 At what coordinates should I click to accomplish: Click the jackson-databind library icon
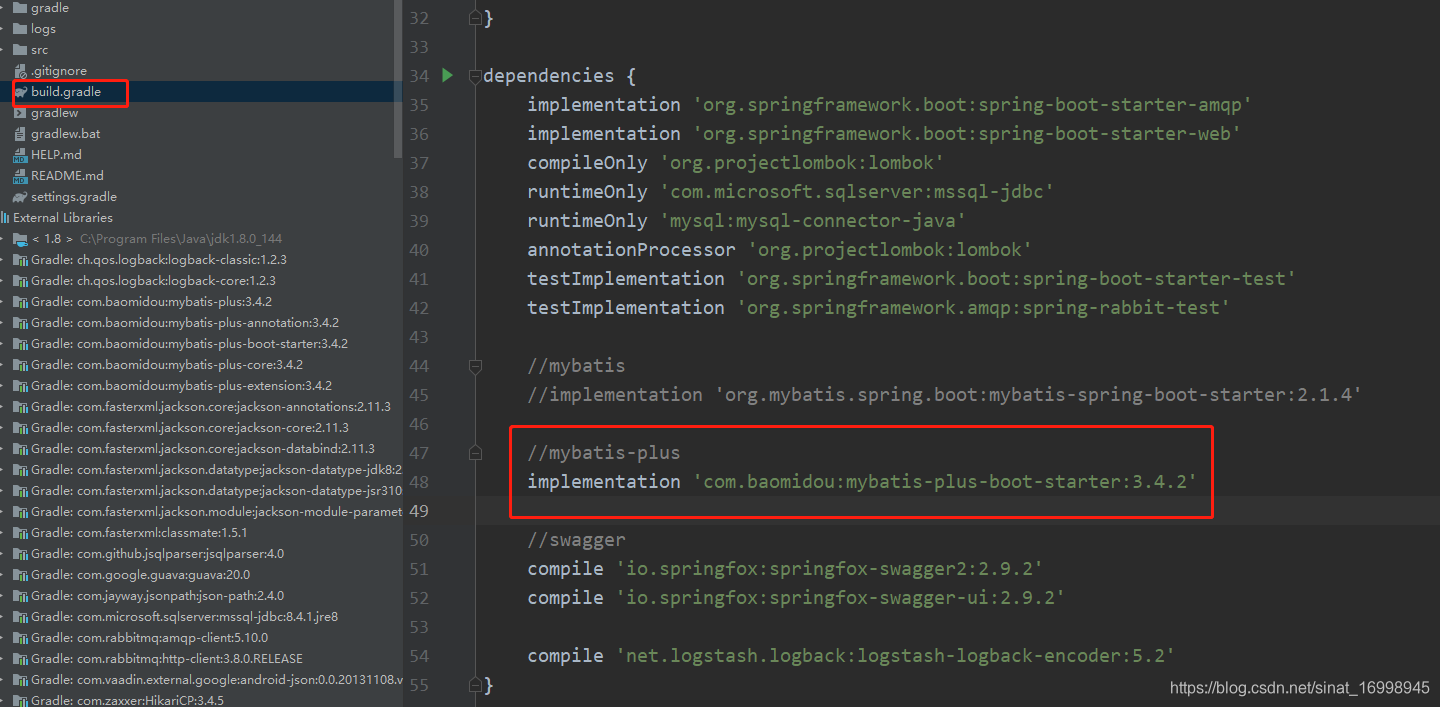(21, 449)
